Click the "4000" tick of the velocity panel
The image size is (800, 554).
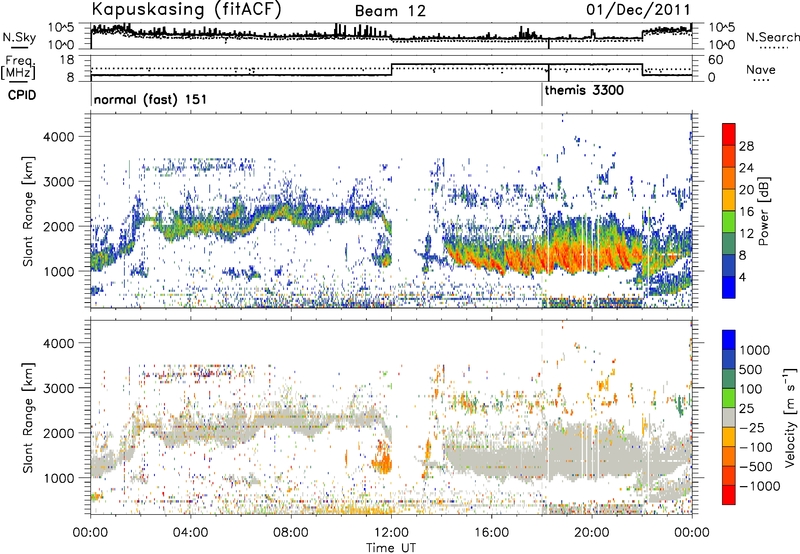58,343
